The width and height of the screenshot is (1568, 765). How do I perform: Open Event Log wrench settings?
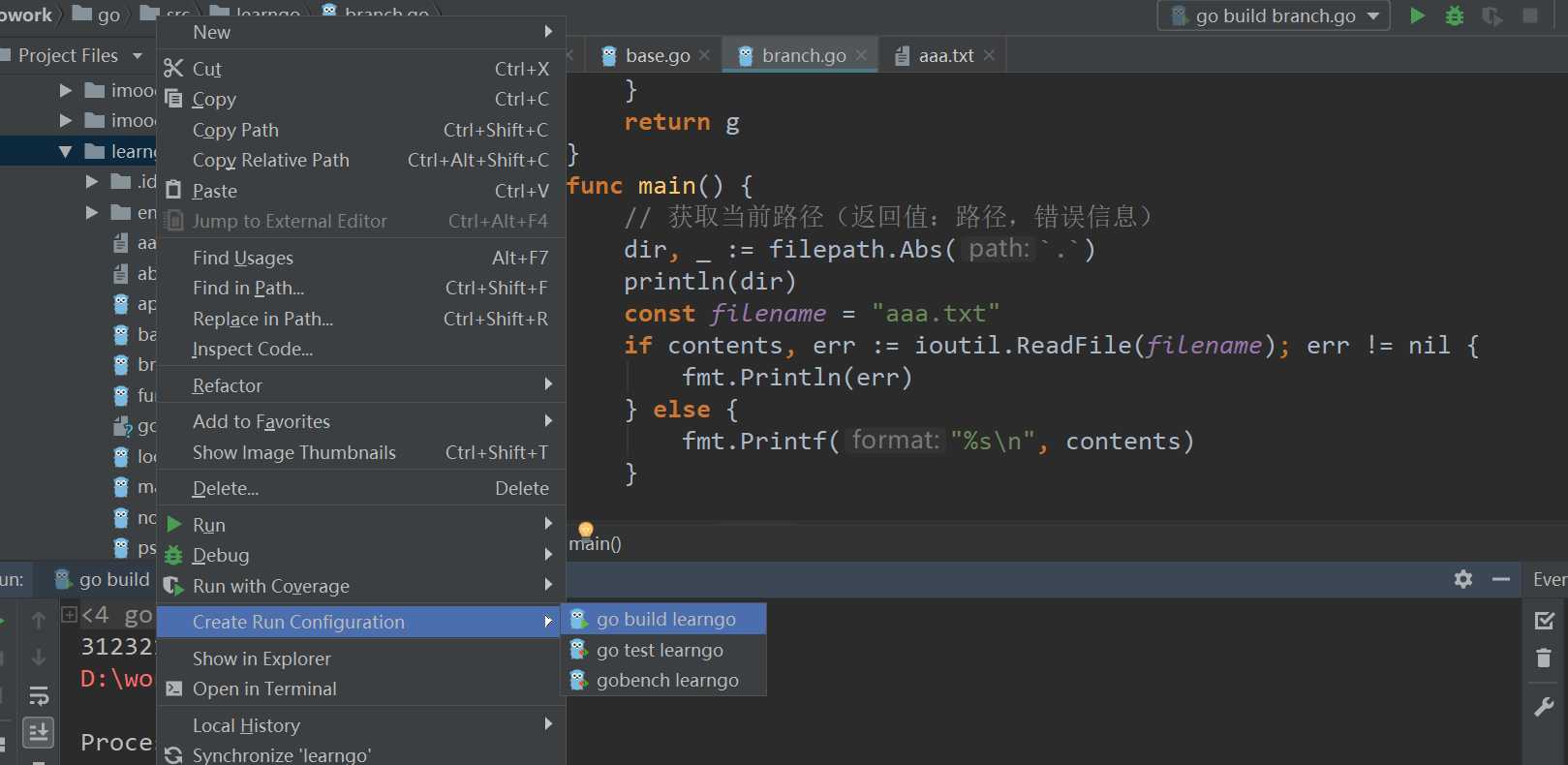click(1545, 707)
